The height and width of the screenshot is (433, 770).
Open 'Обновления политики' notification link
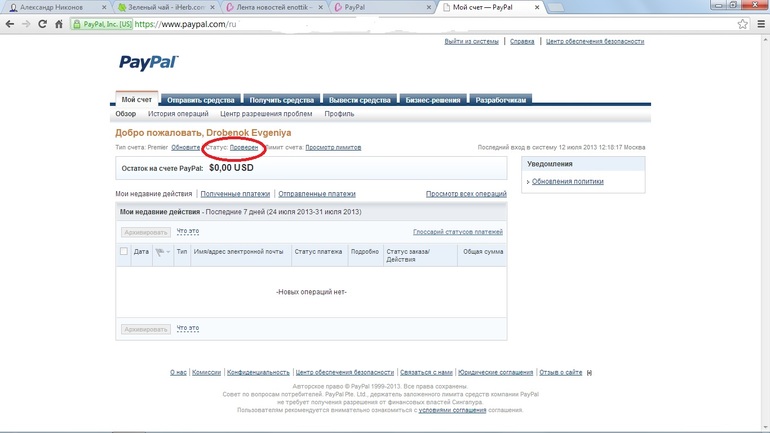567,182
